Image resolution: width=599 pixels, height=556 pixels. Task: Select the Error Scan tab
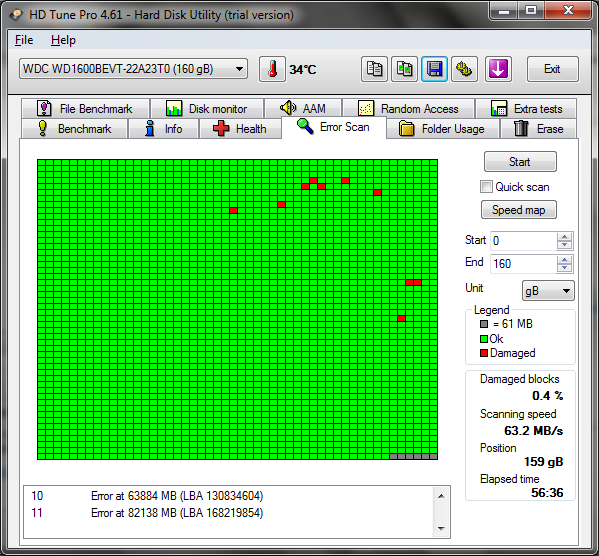333,127
